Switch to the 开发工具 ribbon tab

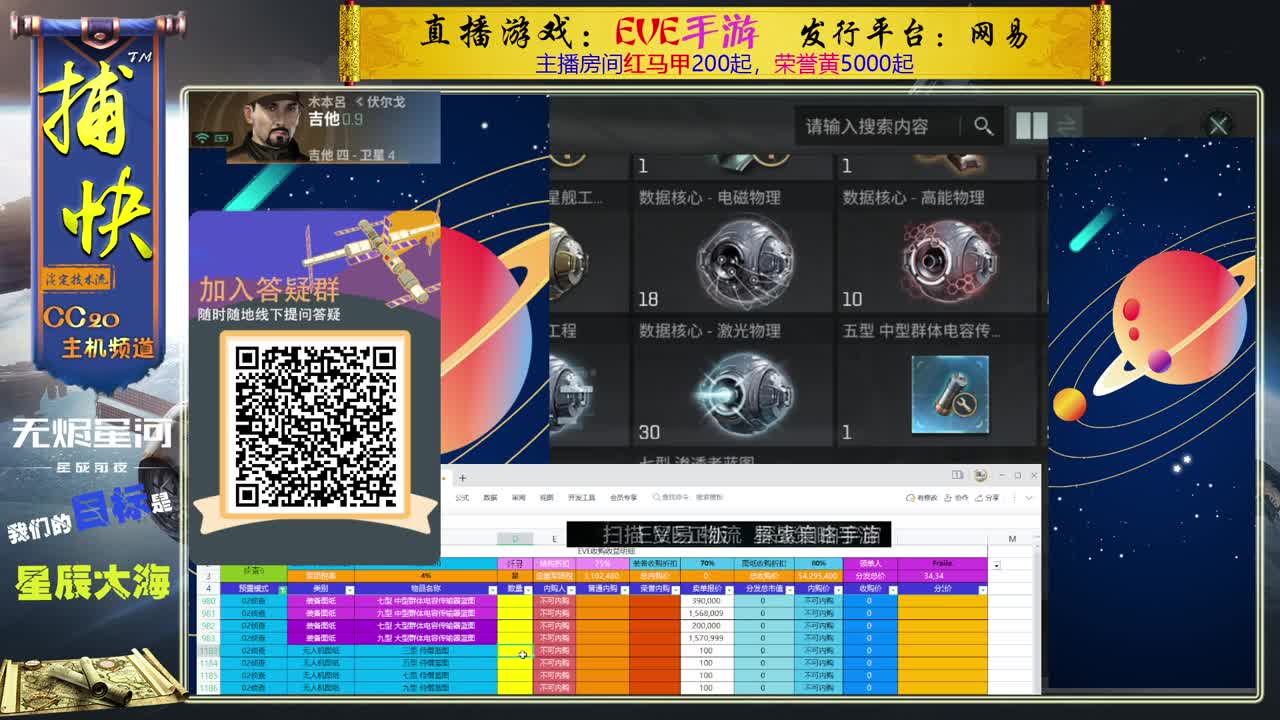(581, 496)
